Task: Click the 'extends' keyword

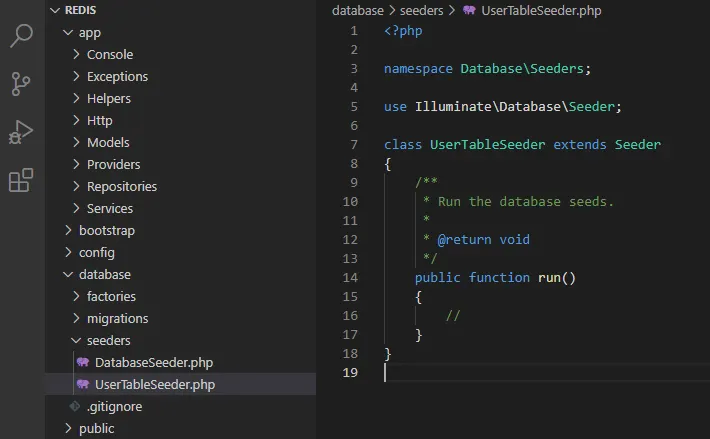Action: pyautogui.click(x=580, y=145)
